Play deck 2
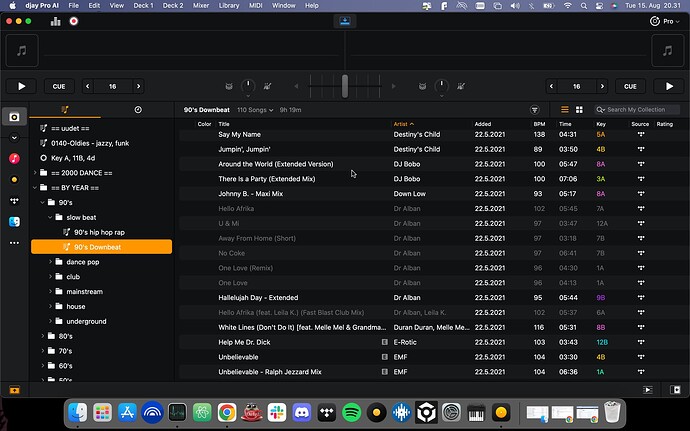Screen dimensions: 690x431 (669, 86)
